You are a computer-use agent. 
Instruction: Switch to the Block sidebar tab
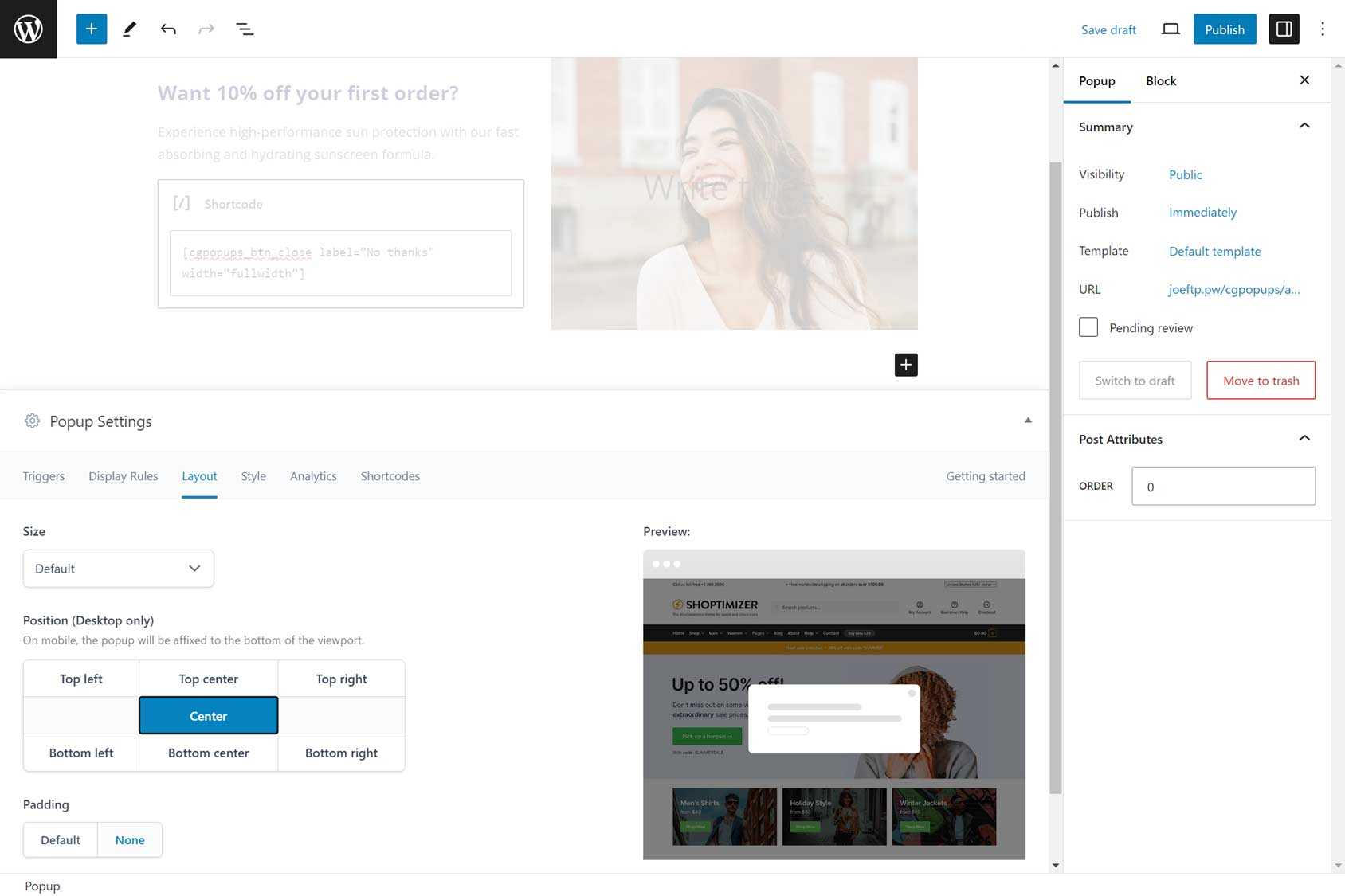click(1161, 80)
